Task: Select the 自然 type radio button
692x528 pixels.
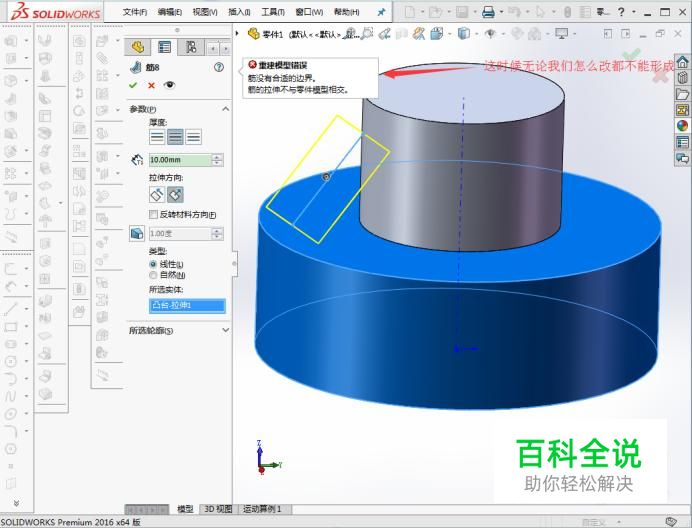Action: coord(153,275)
